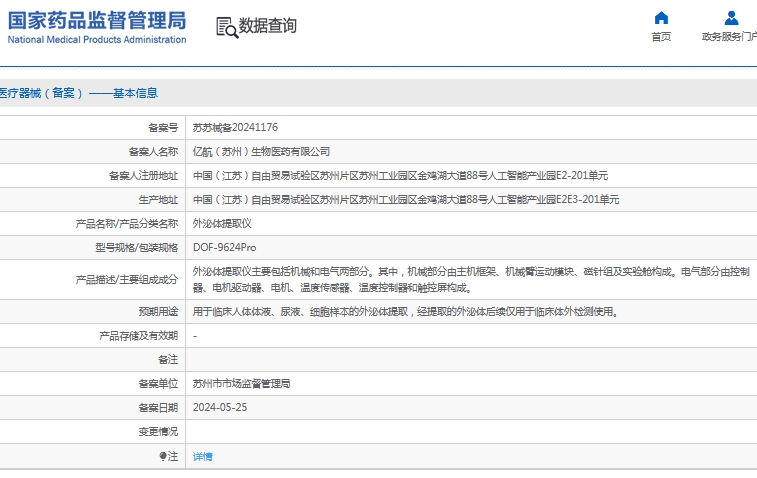This screenshot has width=757, height=478.
Task: Click the company name 亿航（苏州）生物医药有限公司
Action: [x=261, y=152]
